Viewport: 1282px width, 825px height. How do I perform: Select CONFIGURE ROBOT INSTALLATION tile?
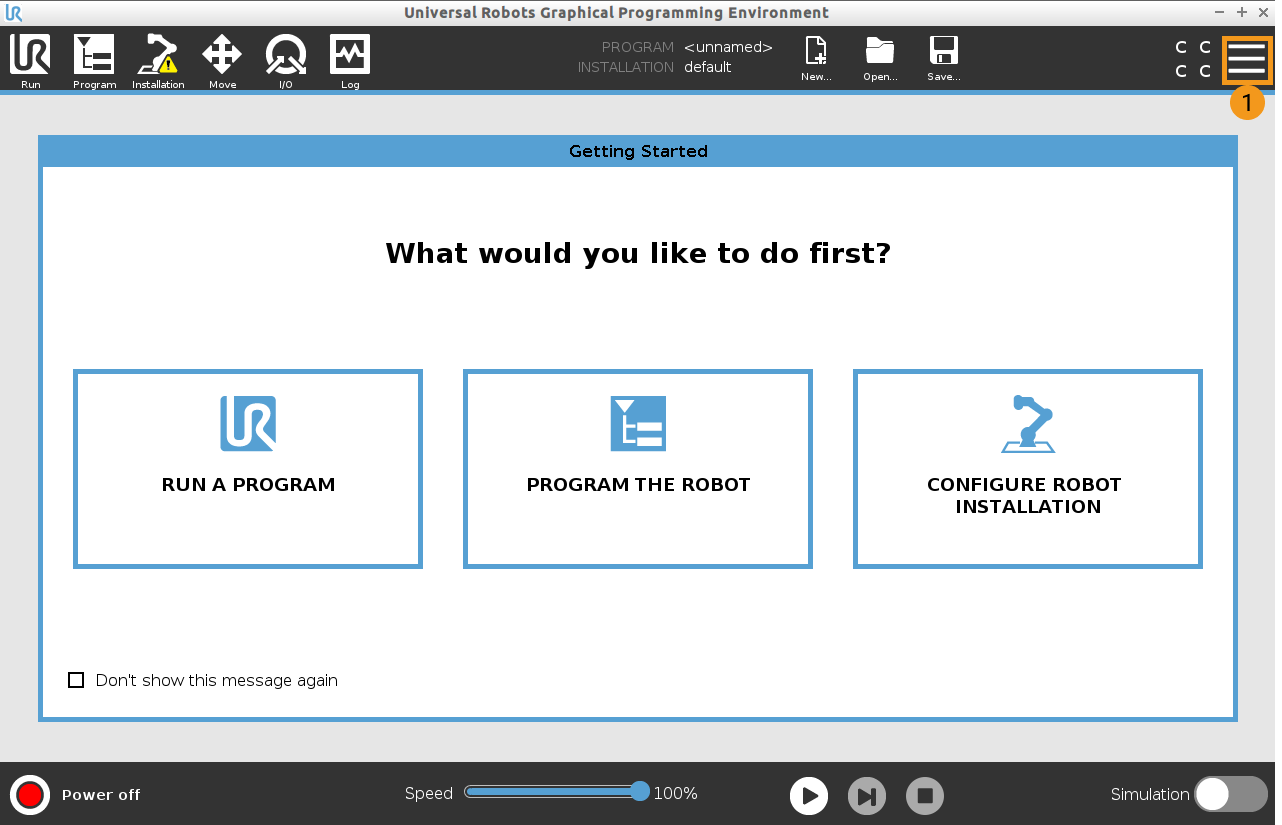point(1027,468)
